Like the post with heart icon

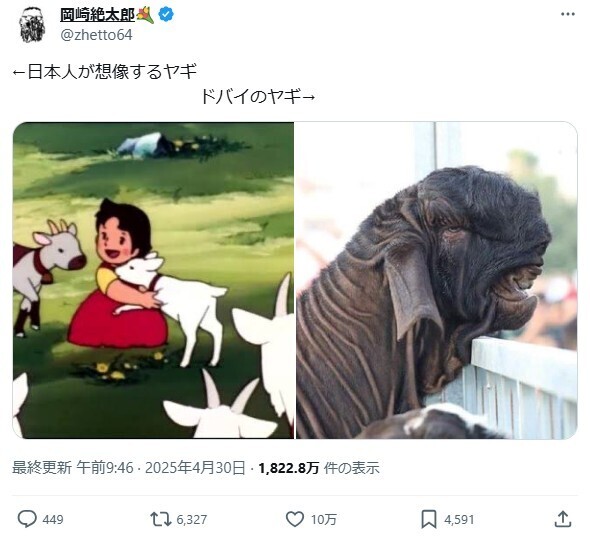(295, 519)
